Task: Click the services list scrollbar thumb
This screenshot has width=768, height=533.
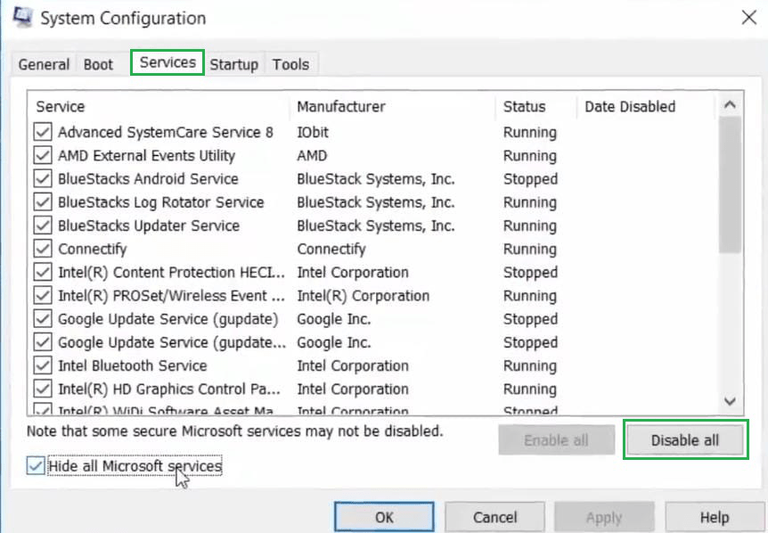Action: point(730,185)
